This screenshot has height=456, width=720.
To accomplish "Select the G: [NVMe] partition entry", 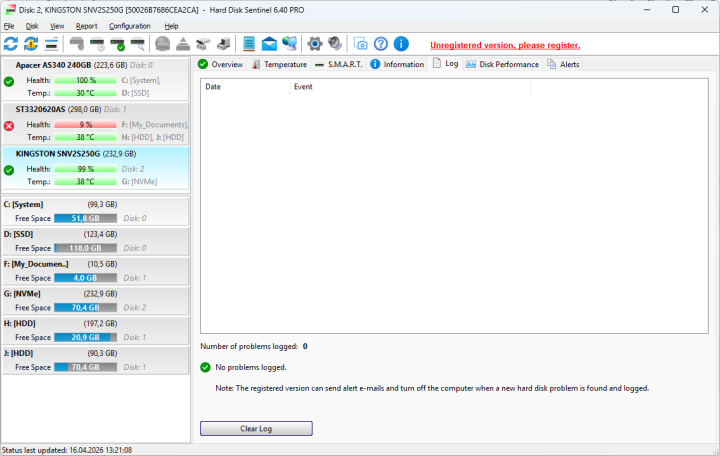I will pyautogui.click(x=96, y=301).
